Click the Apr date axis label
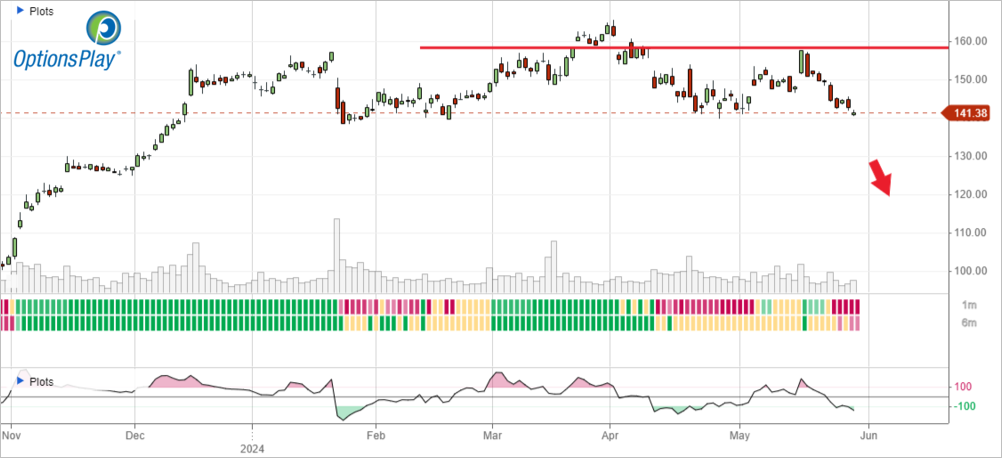Viewport: 1002px width, 458px height. [610, 434]
